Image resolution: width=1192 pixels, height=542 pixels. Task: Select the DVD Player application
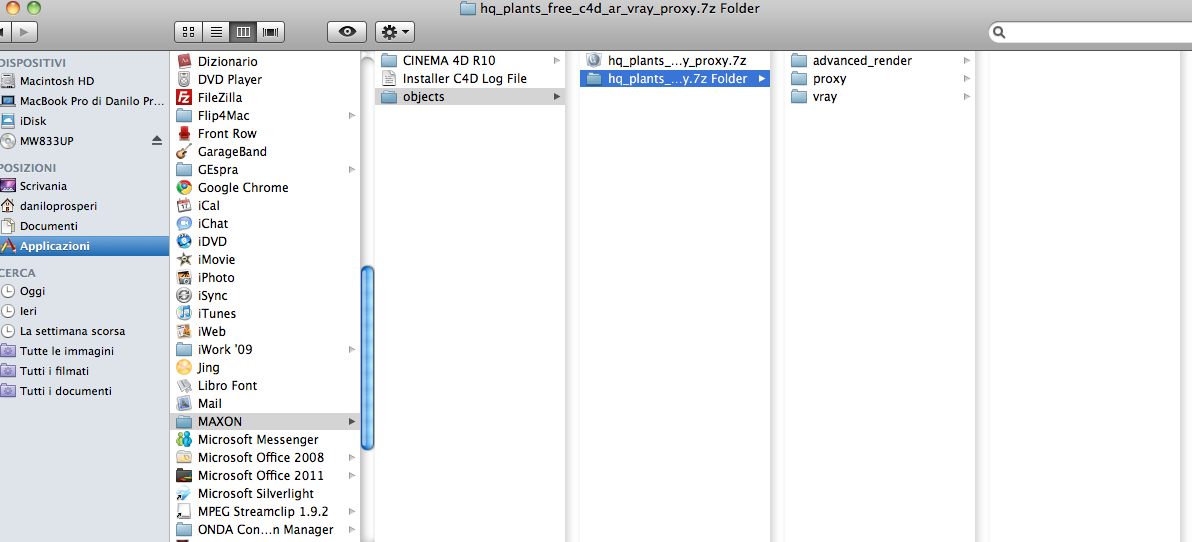click(x=230, y=79)
